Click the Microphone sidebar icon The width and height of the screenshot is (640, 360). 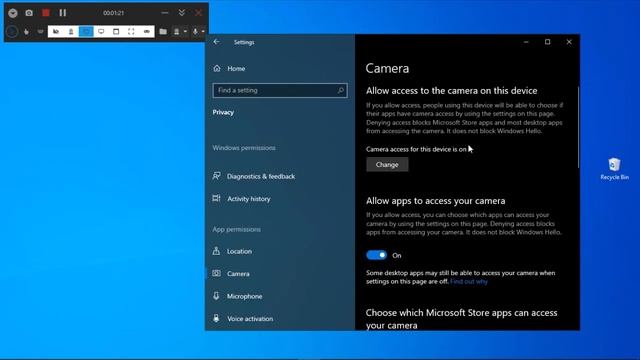(216, 296)
